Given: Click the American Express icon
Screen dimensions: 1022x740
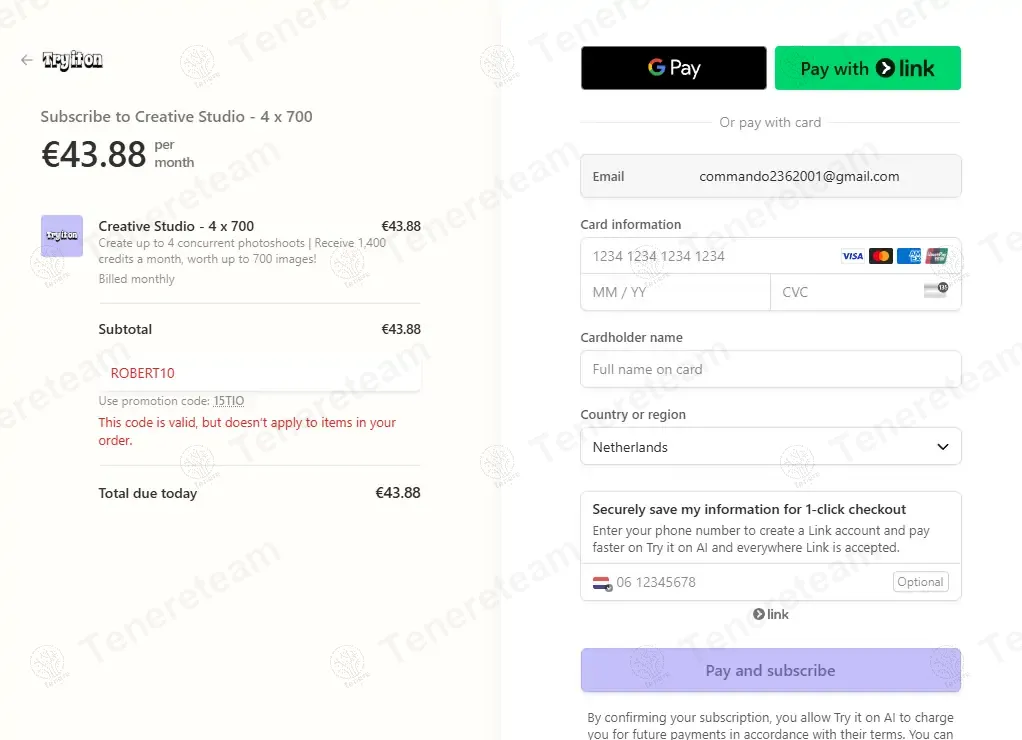Looking at the screenshot, I should (x=908, y=256).
